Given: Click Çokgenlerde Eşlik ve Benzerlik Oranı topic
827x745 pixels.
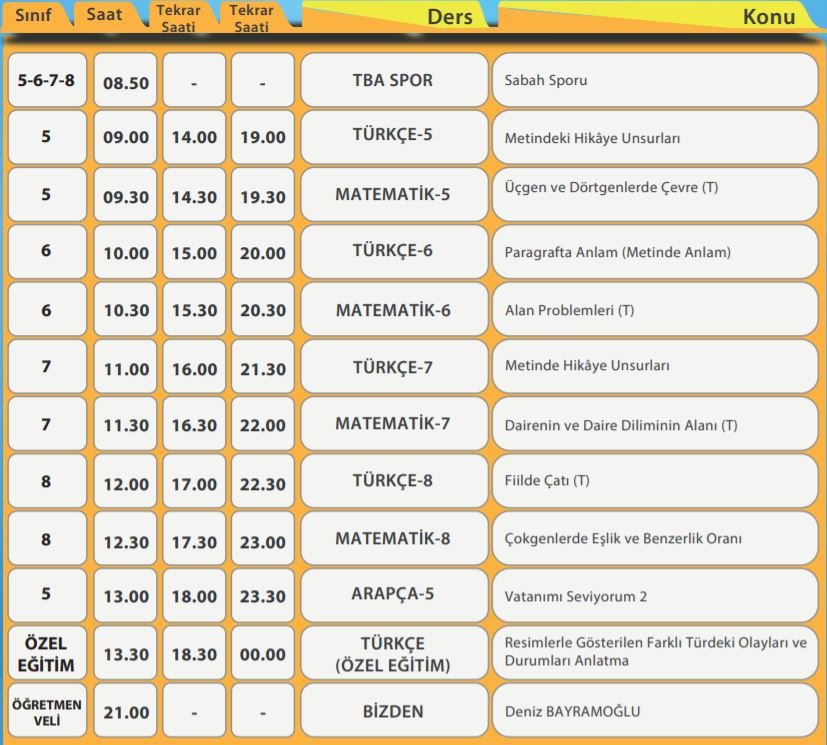Looking at the screenshot, I should point(655,539).
